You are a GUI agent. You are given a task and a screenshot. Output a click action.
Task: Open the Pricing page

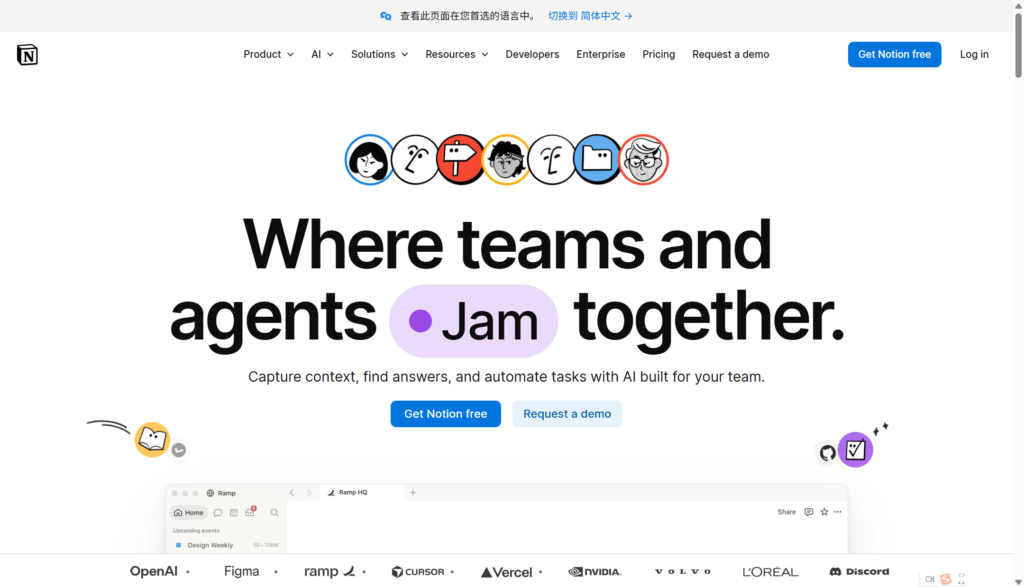pos(658,54)
